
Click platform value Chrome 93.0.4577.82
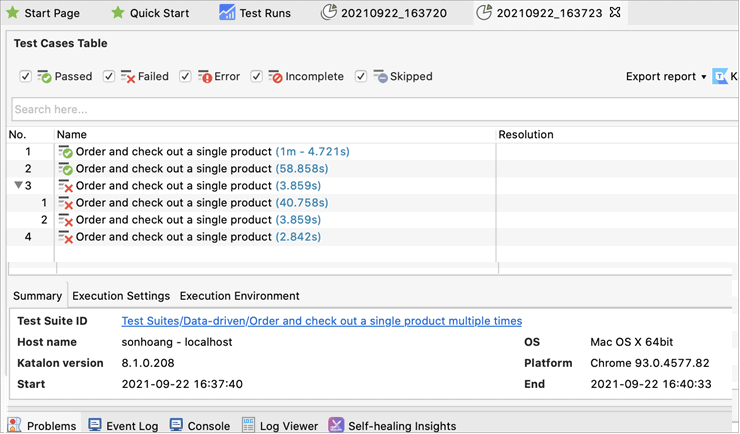coord(650,363)
